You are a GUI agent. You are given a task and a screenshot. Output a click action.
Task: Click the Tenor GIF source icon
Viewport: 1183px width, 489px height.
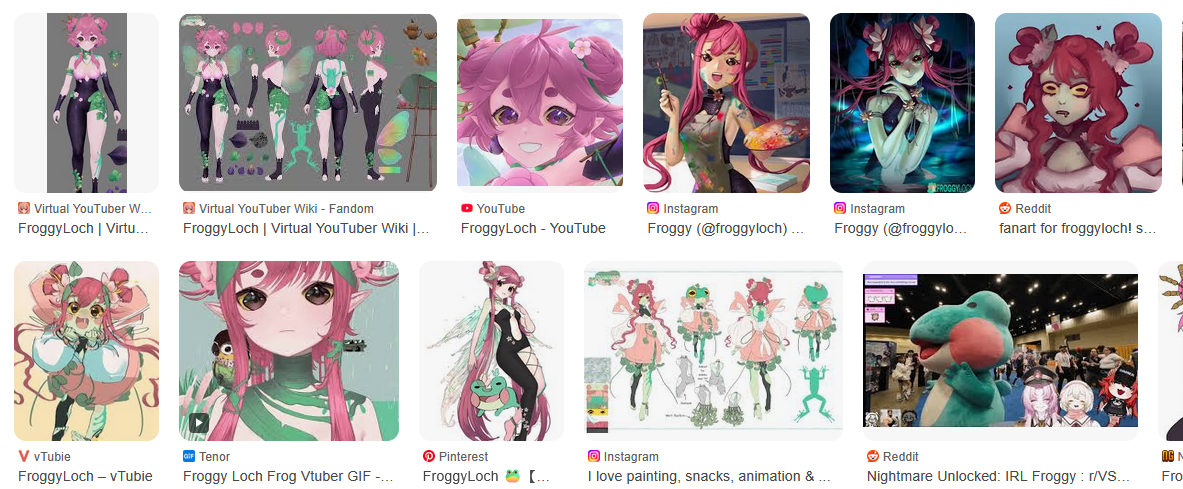[x=189, y=457]
